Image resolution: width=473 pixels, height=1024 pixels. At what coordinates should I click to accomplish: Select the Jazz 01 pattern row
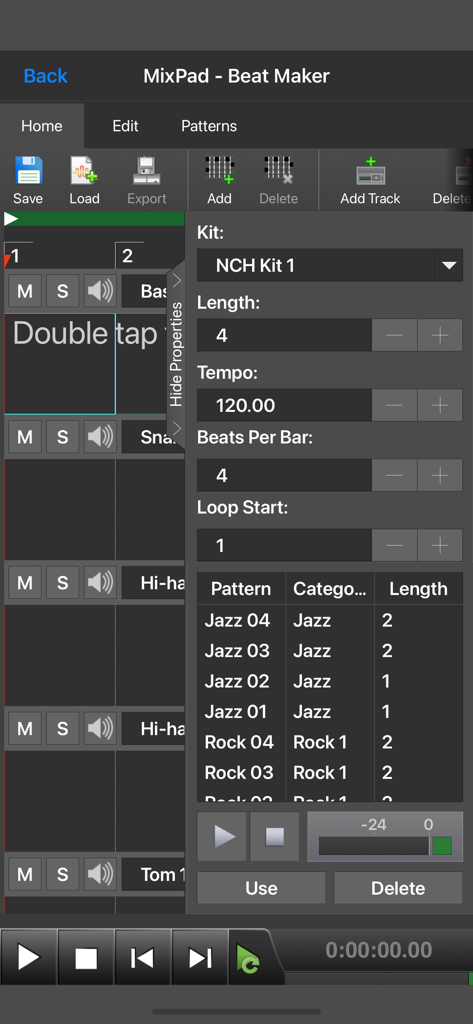(x=330, y=711)
